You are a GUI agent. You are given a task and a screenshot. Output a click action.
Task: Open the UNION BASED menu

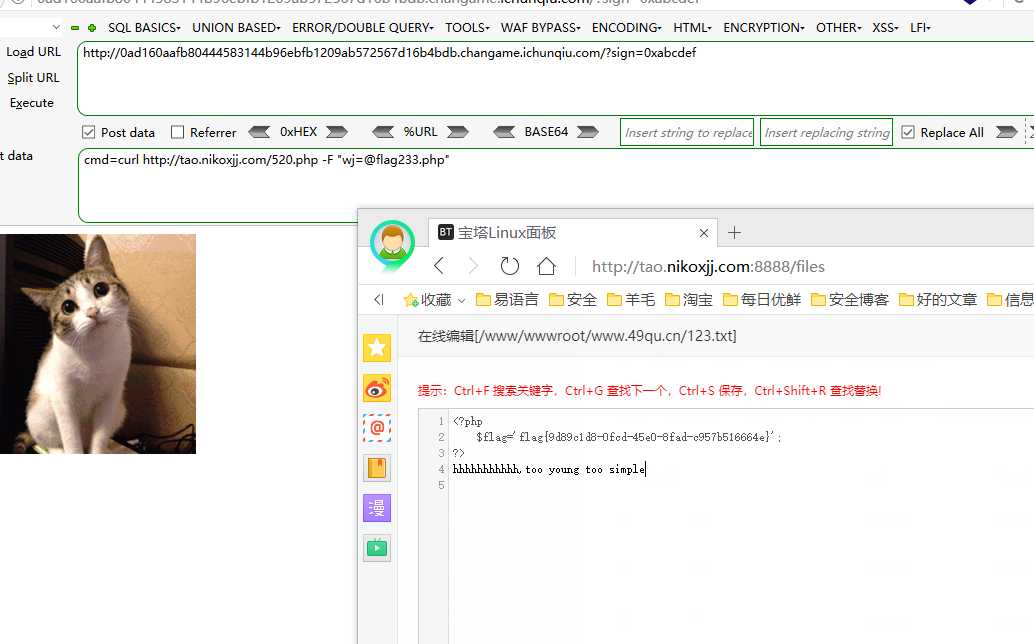tap(236, 28)
